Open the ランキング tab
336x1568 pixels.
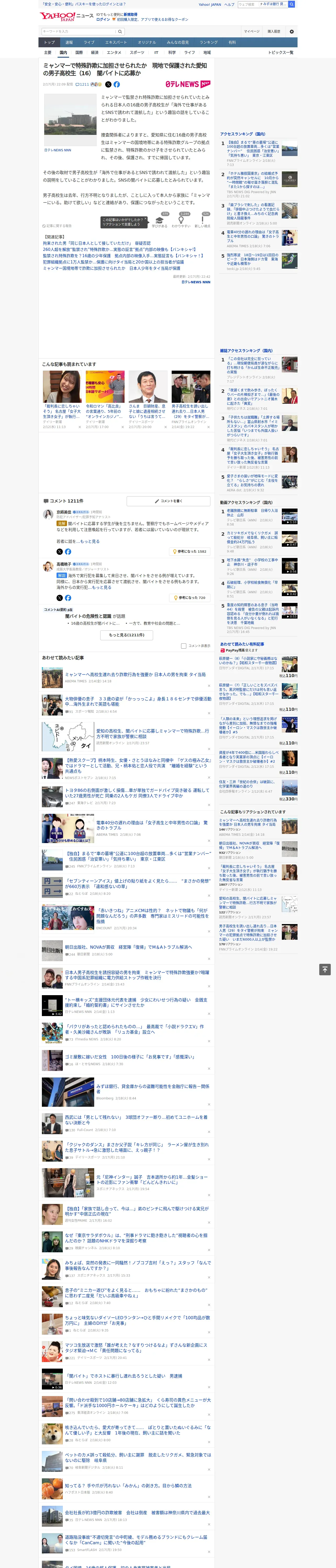tap(209, 43)
